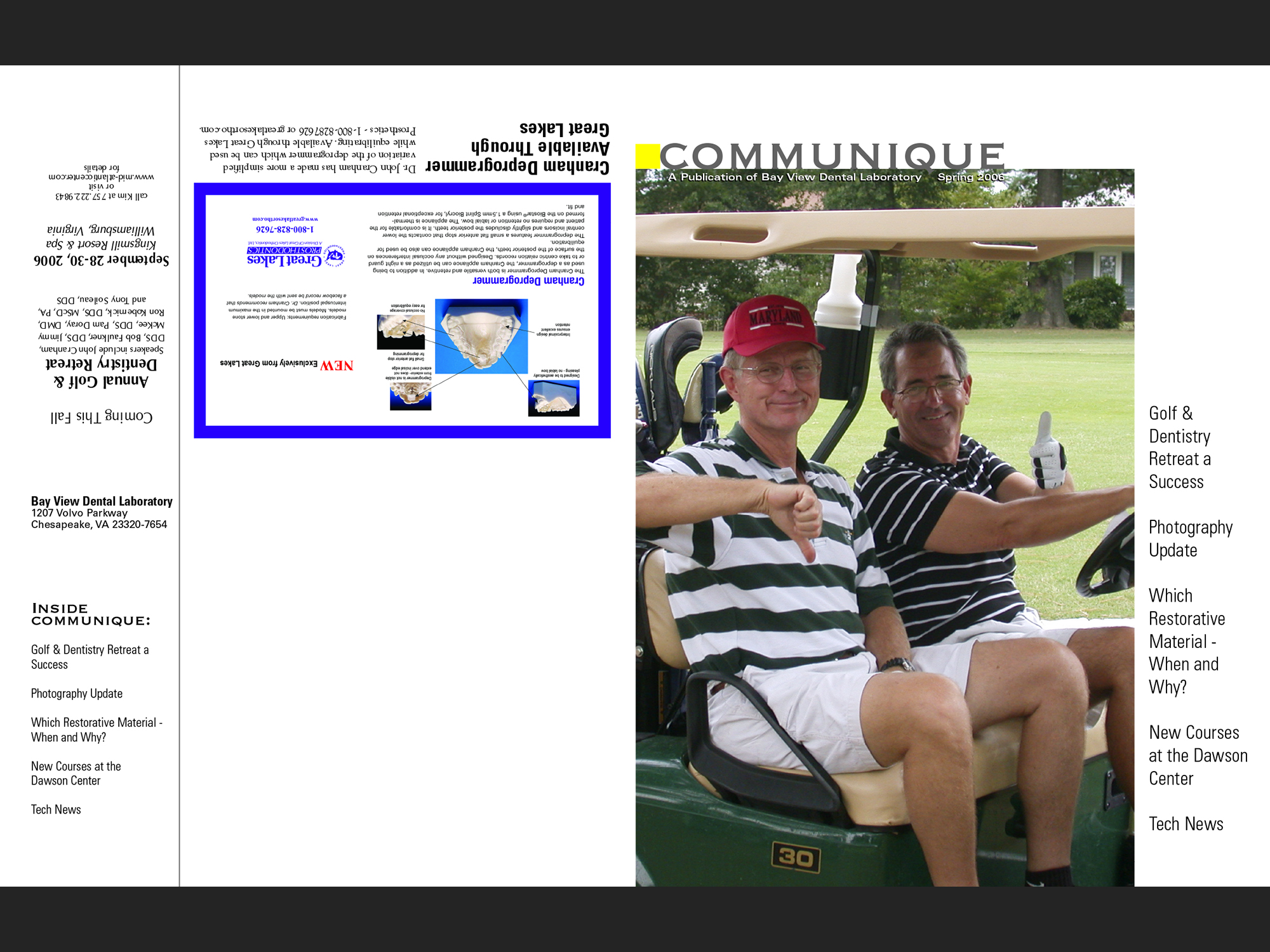Image resolution: width=1270 pixels, height=952 pixels.
Task: Click the Great Lakes Prosthodontics logo emblem
Action: (335, 256)
